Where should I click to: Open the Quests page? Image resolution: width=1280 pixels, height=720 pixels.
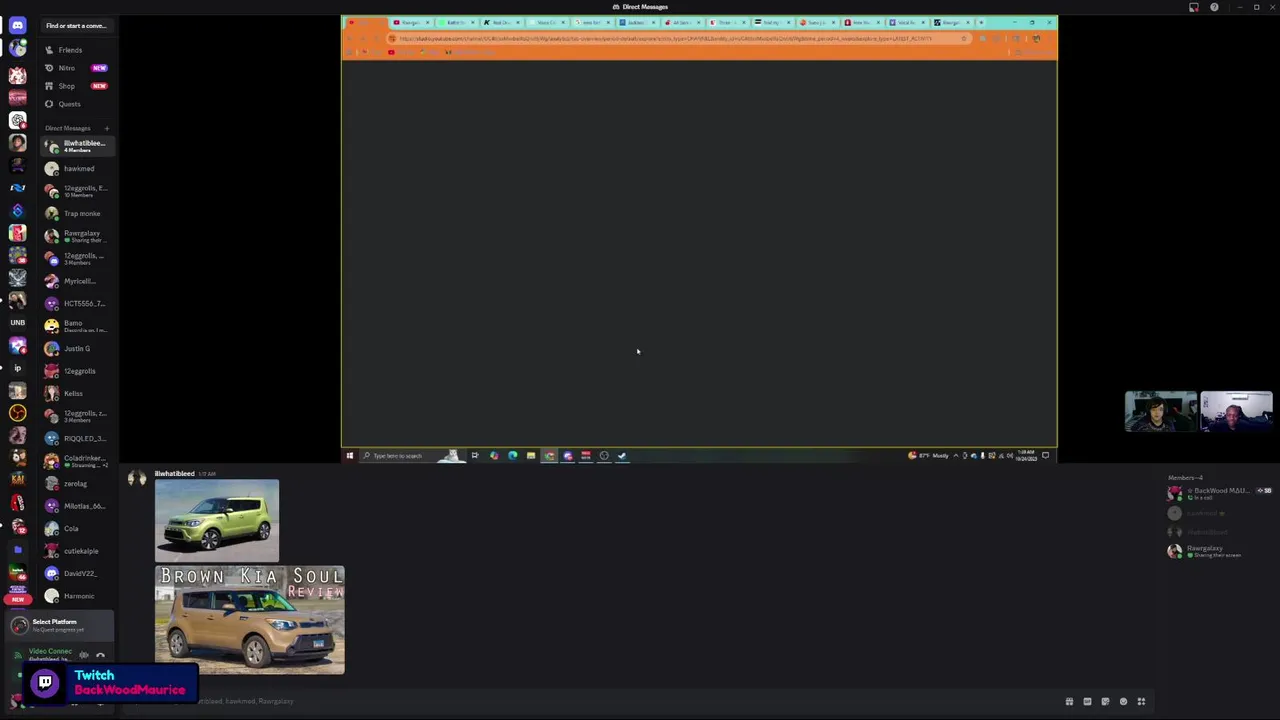click(78, 104)
